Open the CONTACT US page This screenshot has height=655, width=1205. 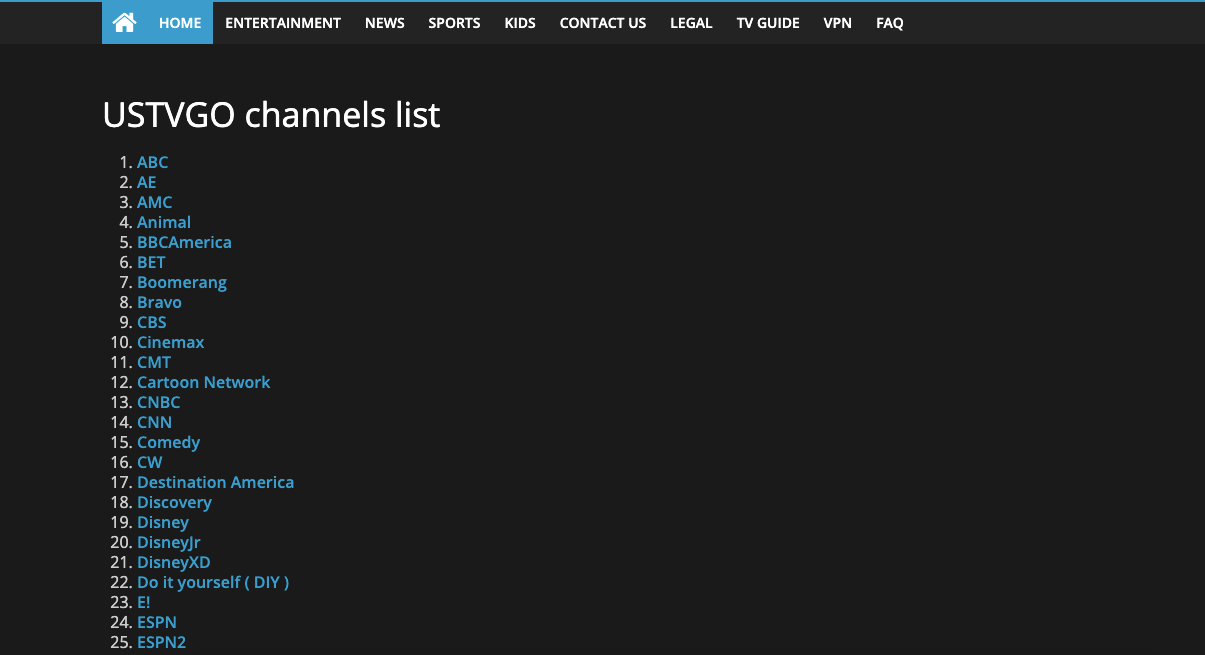pyautogui.click(x=603, y=23)
